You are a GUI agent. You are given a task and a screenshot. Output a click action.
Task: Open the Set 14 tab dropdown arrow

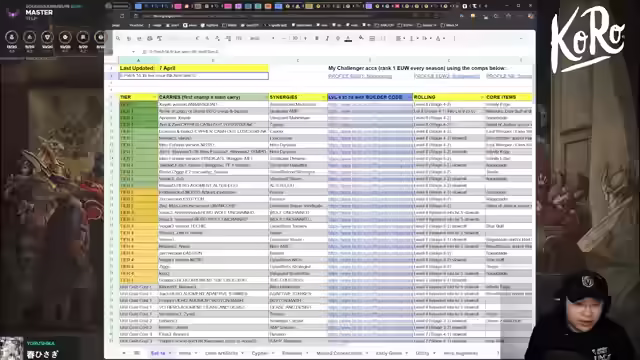pyautogui.click(x=170, y=353)
